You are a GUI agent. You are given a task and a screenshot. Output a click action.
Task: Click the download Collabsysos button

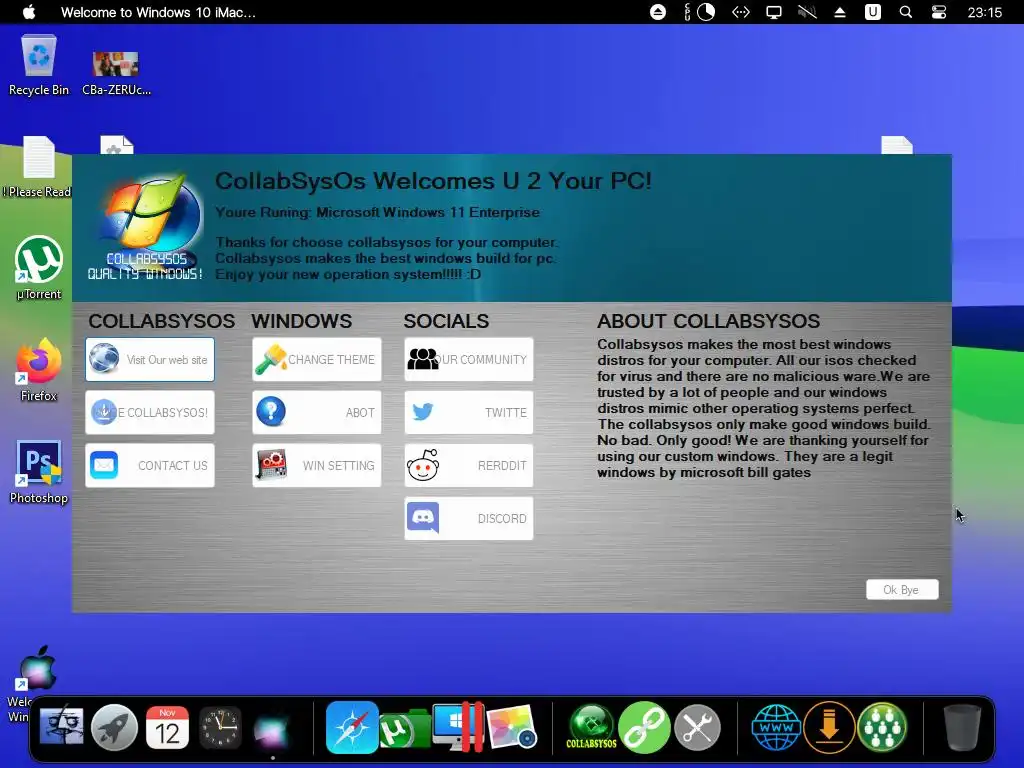pyautogui.click(x=150, y=412)
